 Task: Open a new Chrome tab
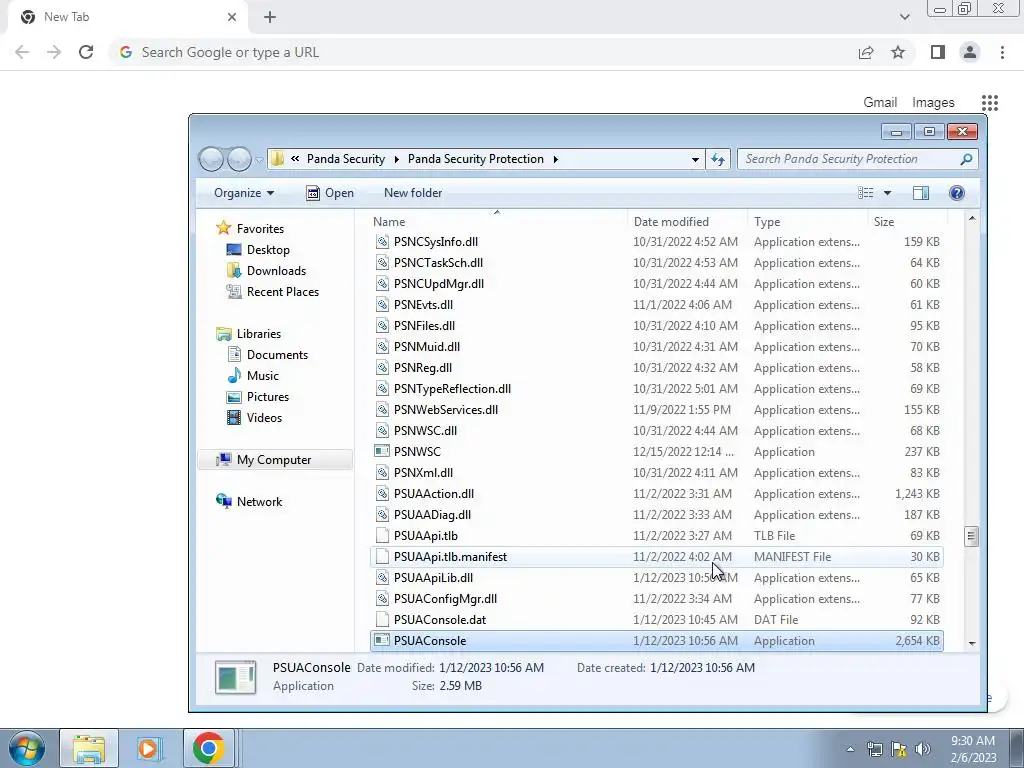tap(270, 17)
